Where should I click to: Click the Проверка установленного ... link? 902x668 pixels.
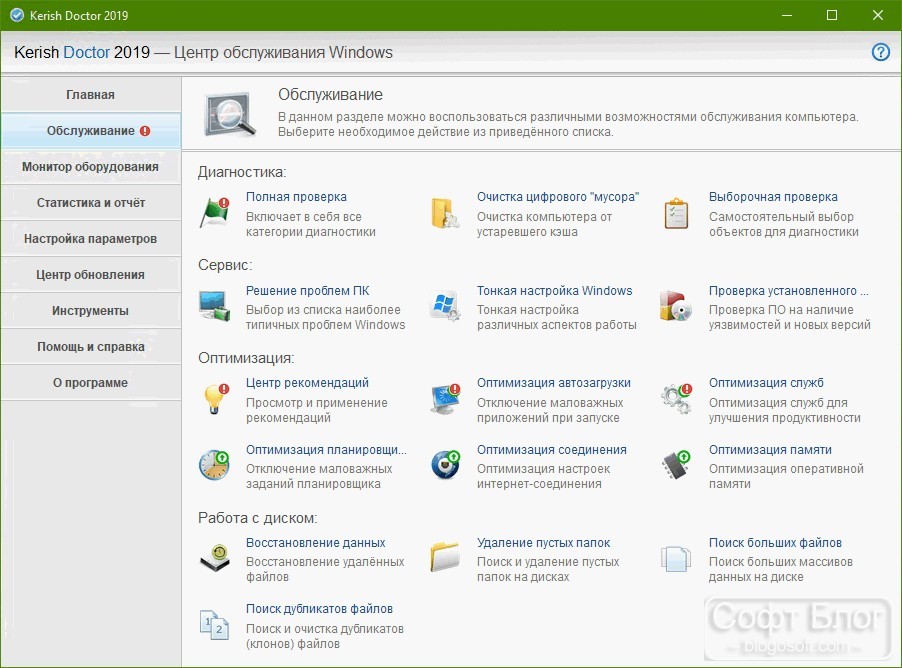[x=789, y=291]
